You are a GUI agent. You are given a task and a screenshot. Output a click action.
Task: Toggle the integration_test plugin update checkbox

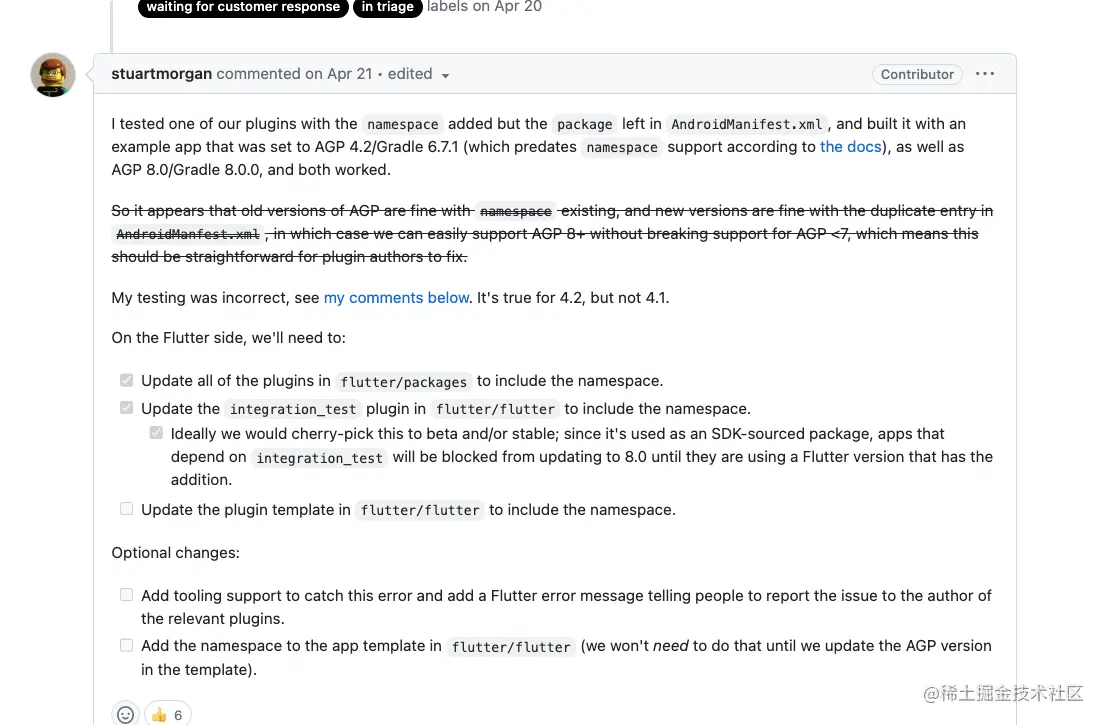pos(126,408)
